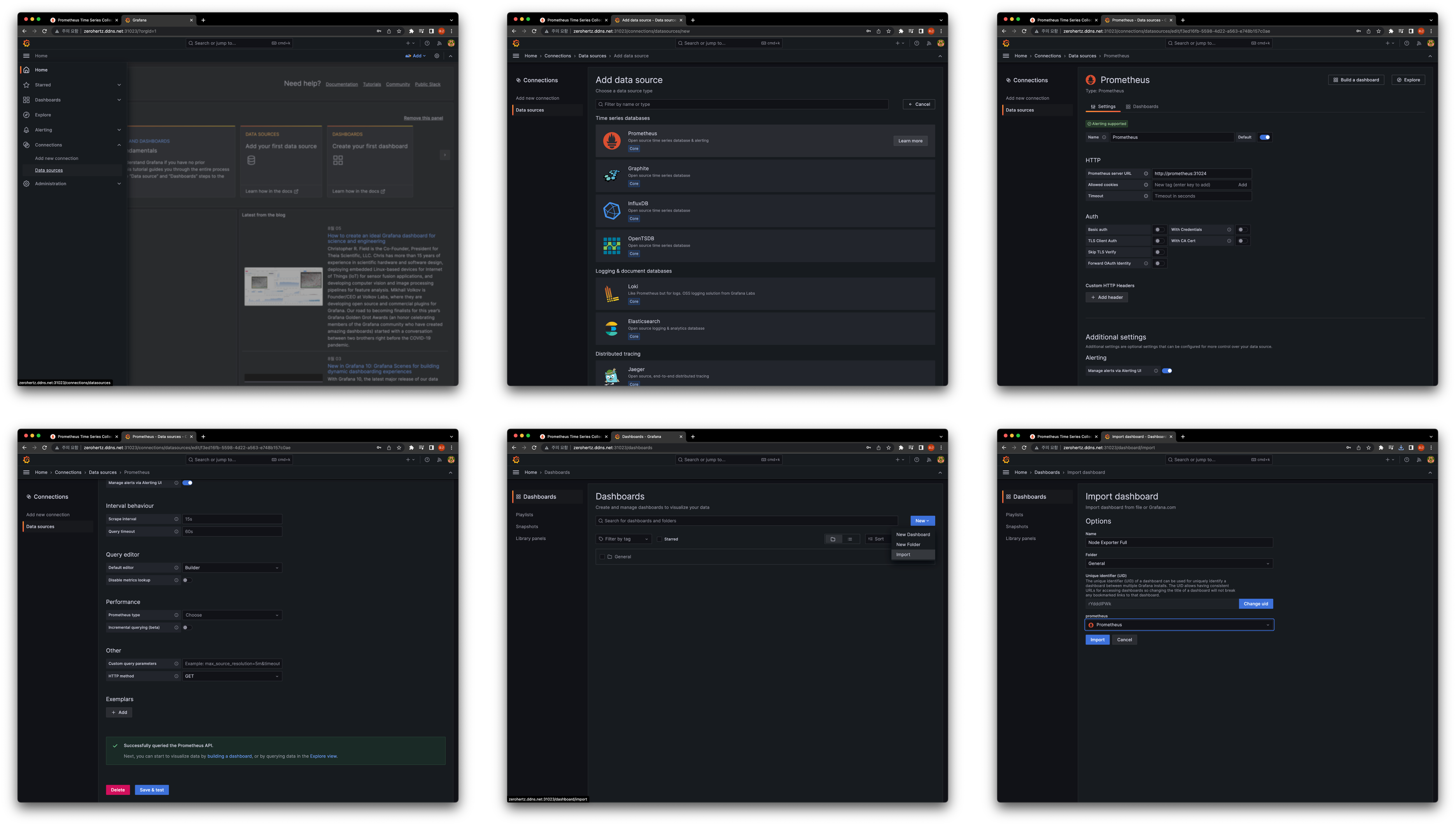
Task: Click dashboard settings gear beside Add in Home window
Action: (437, 56)
